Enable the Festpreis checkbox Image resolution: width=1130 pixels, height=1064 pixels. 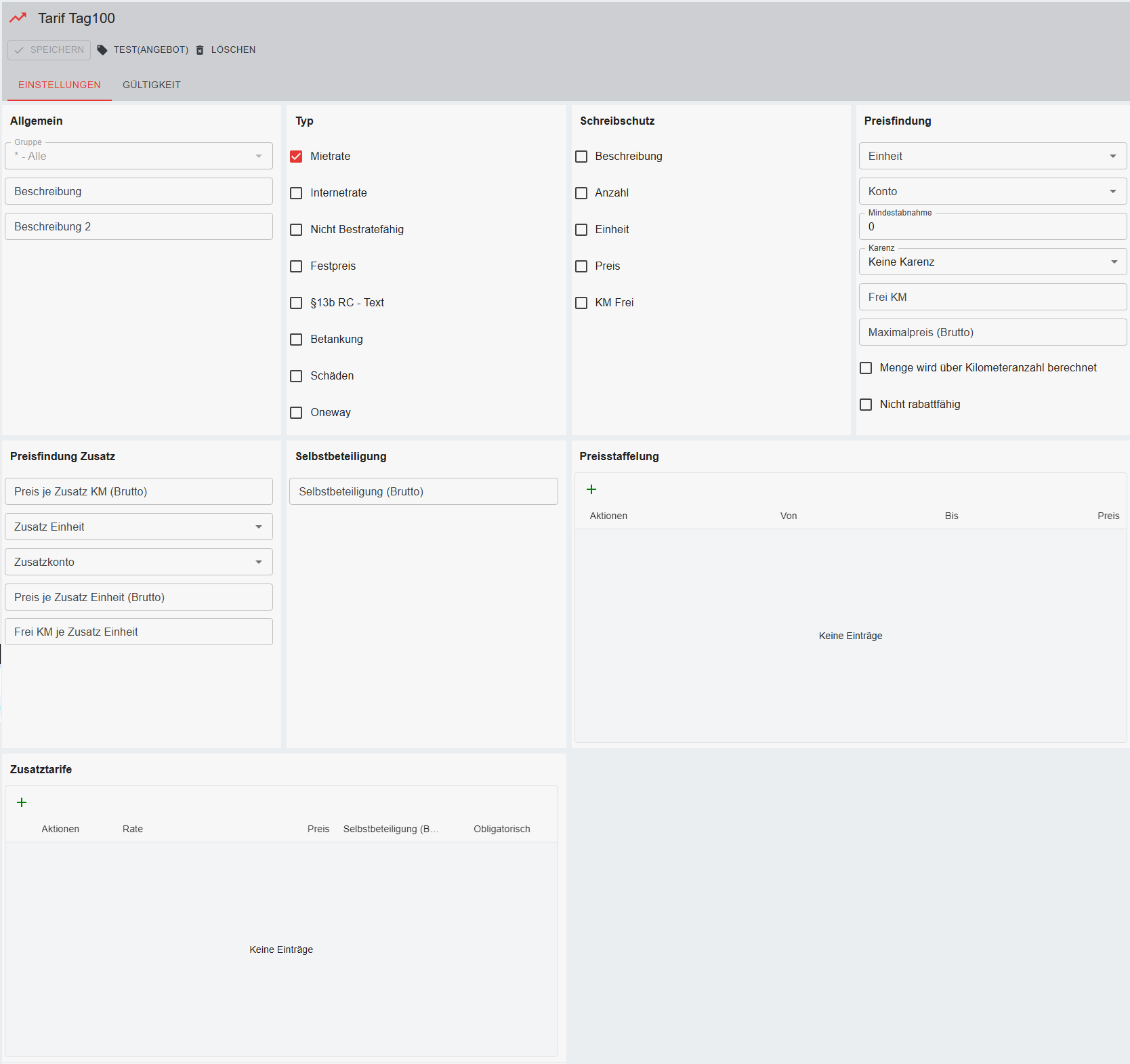(x=296, y=266)
